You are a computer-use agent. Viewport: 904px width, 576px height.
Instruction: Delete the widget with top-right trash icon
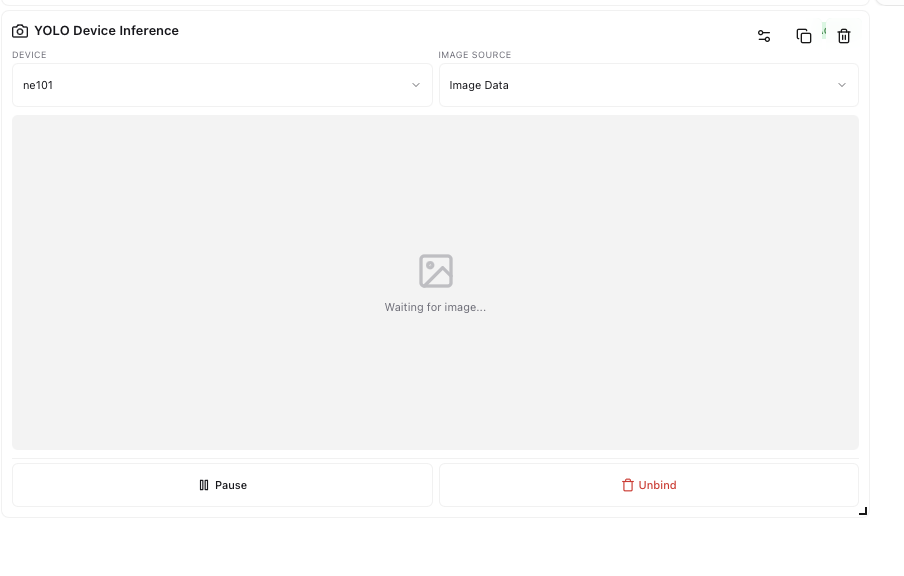844,36
